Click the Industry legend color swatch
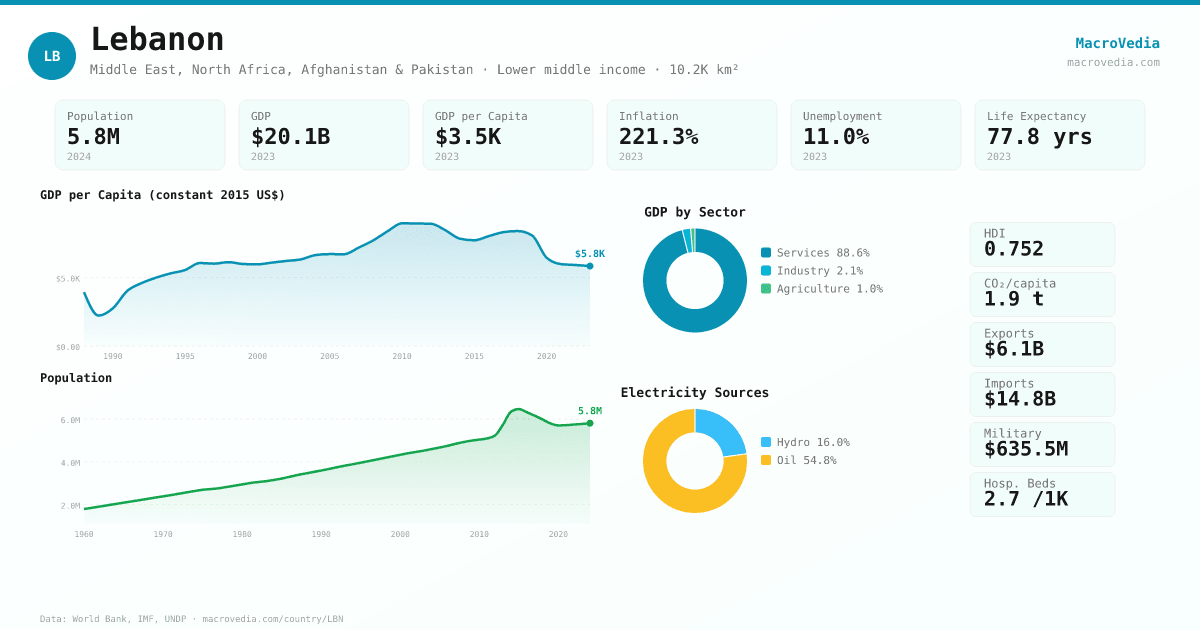This screenshot has height=630, width=1200. pyautogui.click(x=766, y=271)
